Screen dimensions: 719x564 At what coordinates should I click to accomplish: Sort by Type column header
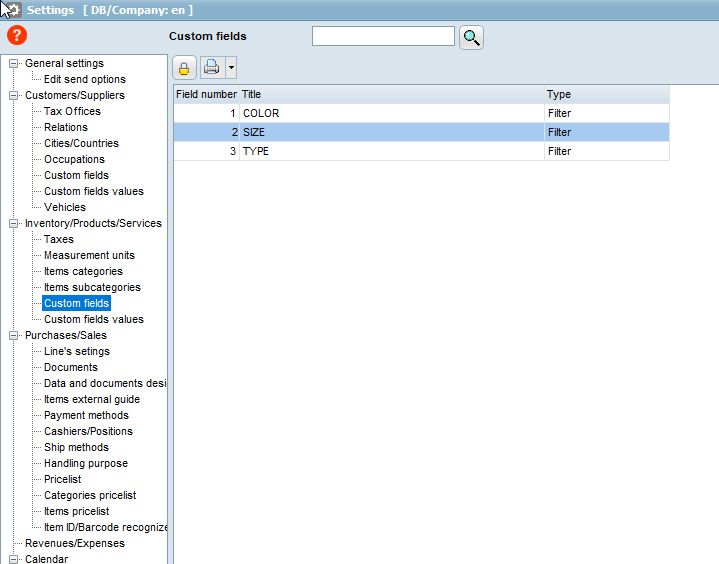click(607, 94)
